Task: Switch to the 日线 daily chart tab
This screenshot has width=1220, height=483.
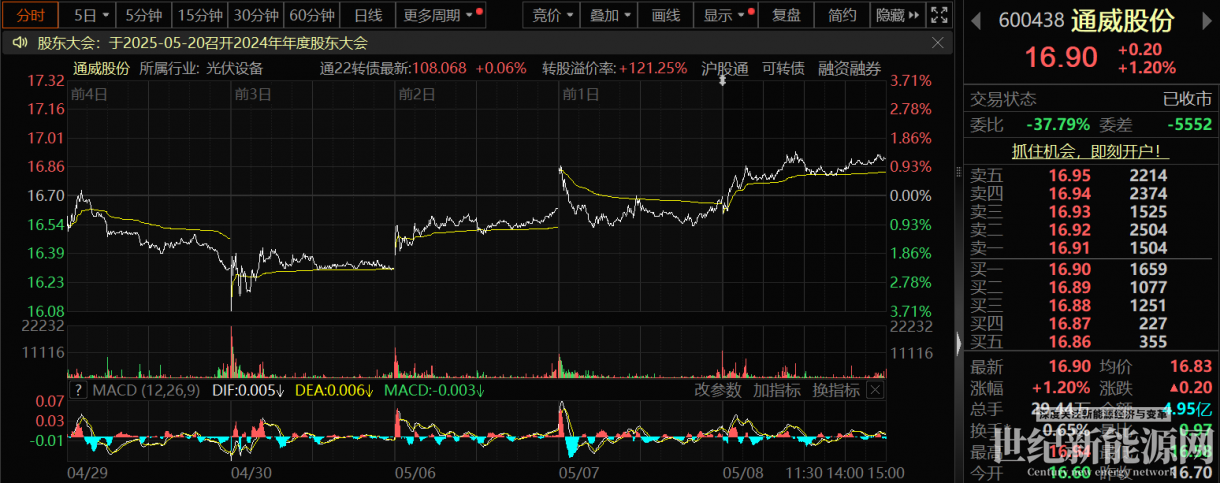Action: point(368,15)
